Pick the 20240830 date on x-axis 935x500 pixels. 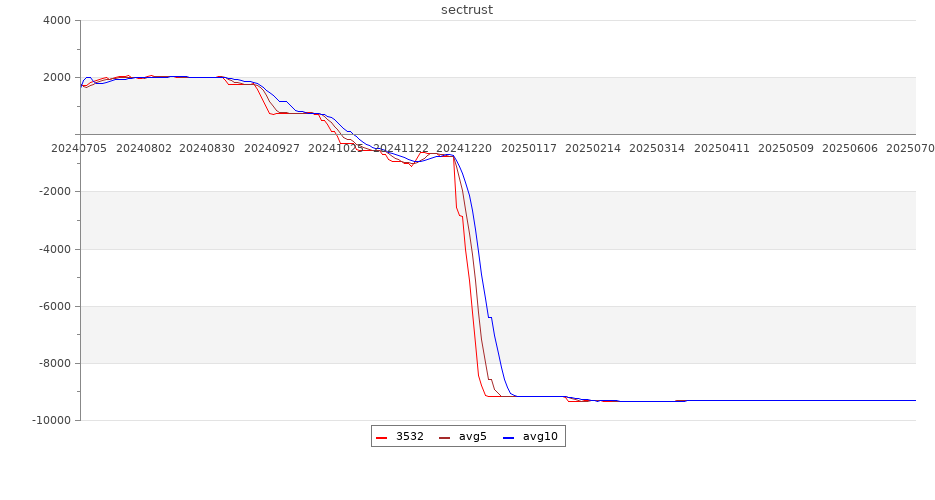click(207, 148)
